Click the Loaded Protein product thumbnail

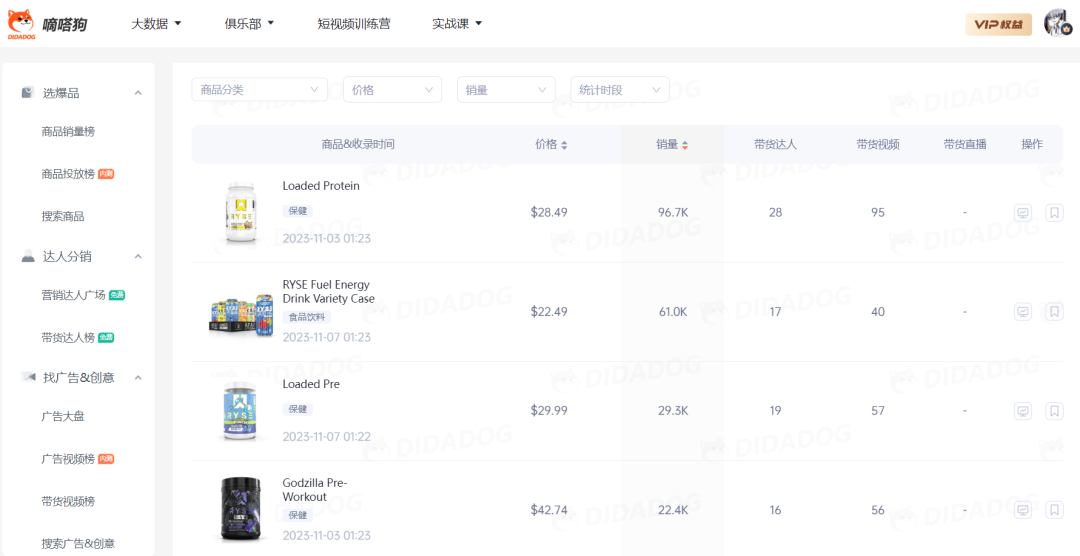tap(241, 212)
